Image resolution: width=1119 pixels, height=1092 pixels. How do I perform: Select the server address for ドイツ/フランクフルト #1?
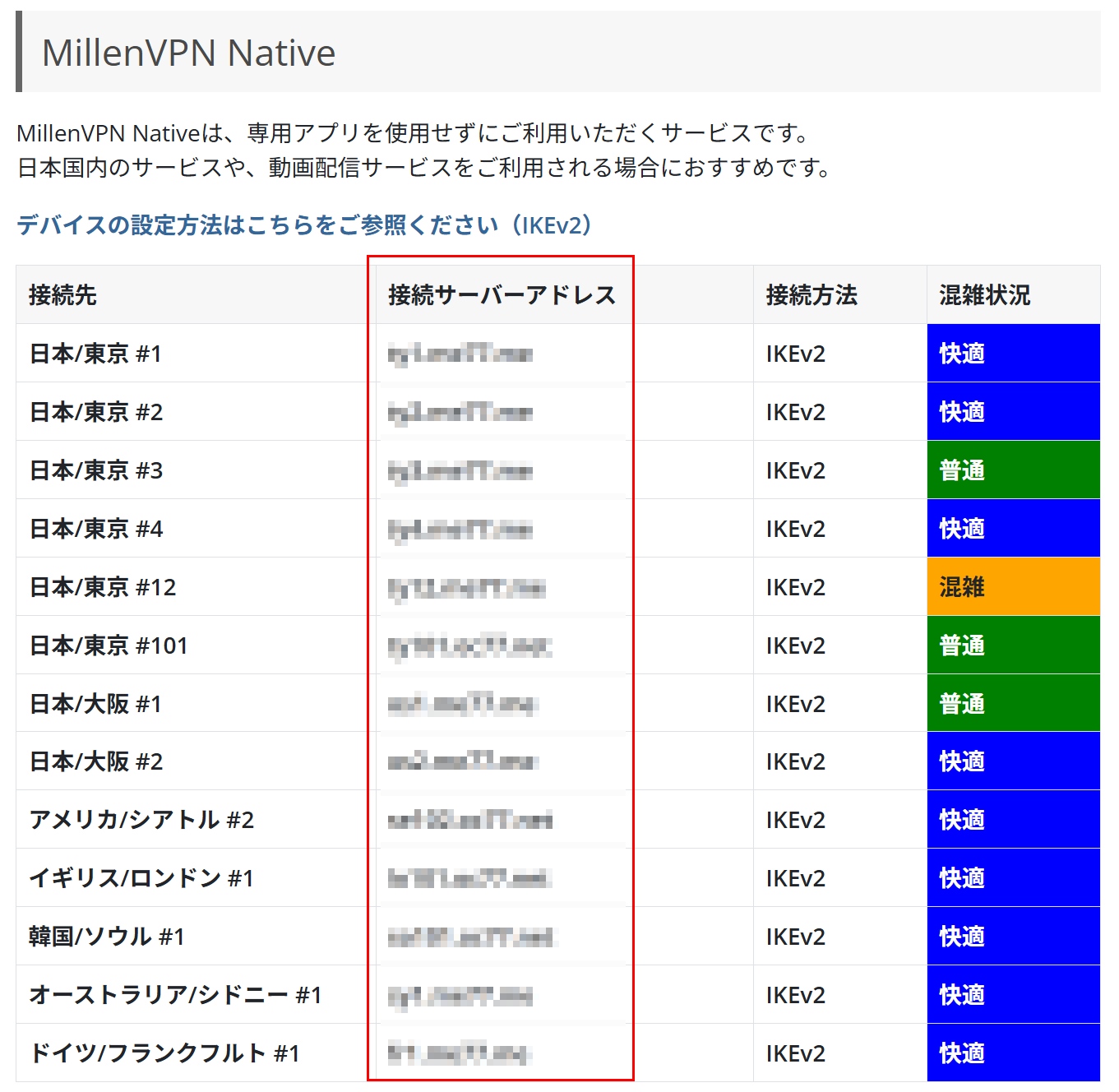point(460,1053)
